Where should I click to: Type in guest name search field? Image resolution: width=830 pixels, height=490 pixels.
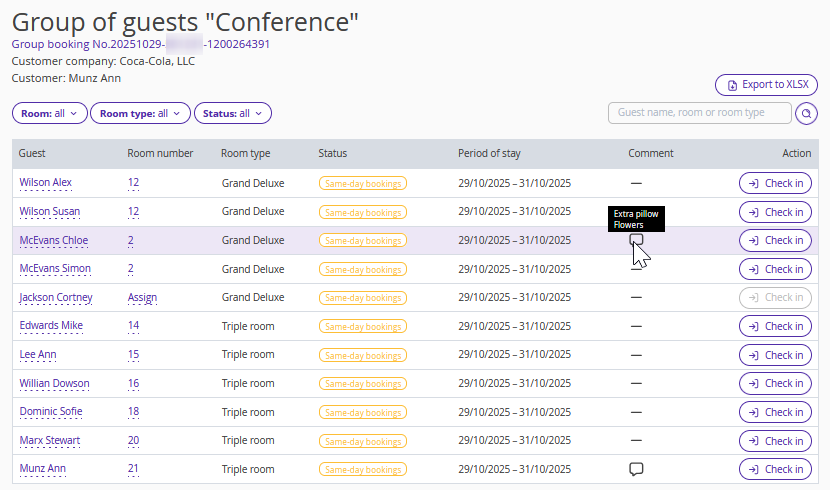[x=699, y=114]
